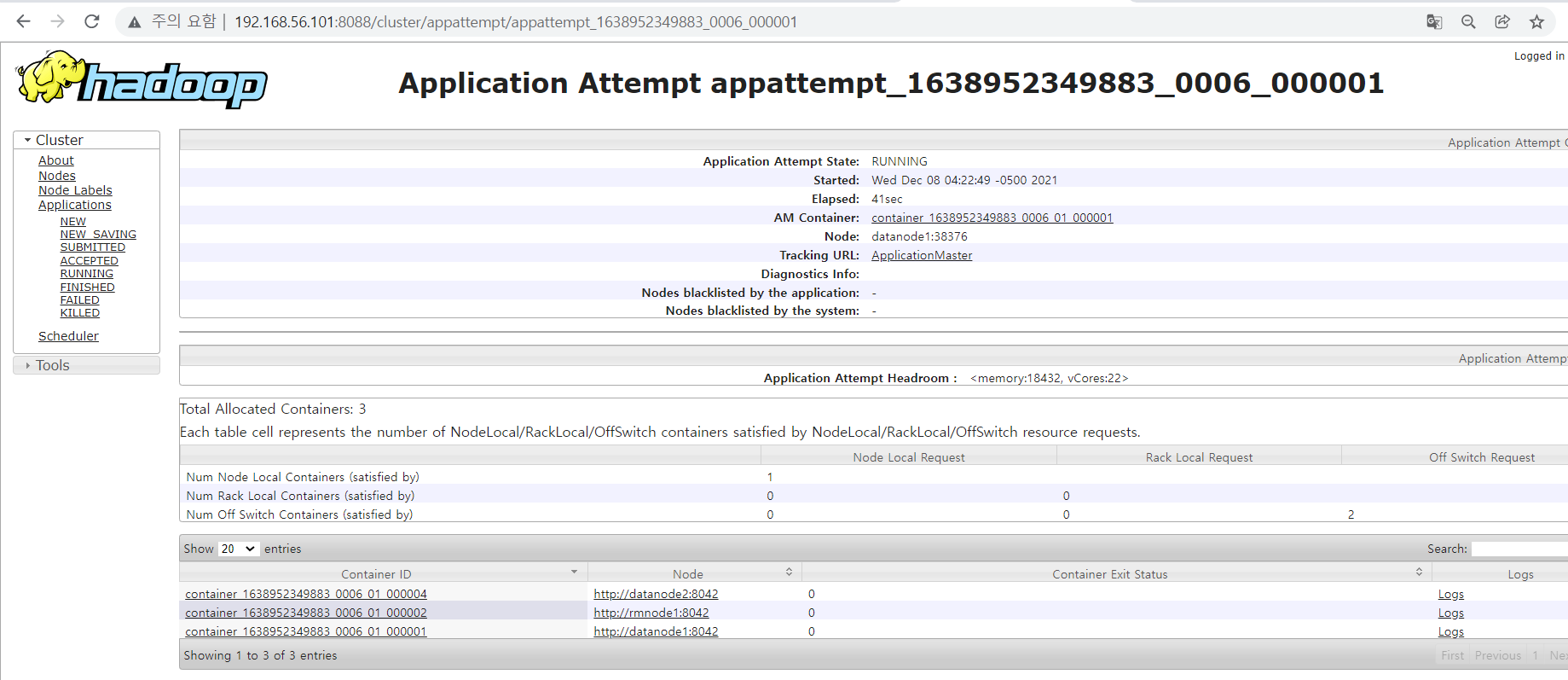Image resolution: width=1568 pixels, height=680 pixels.
Task: Open the Applications list
Action: click(75, 205)
